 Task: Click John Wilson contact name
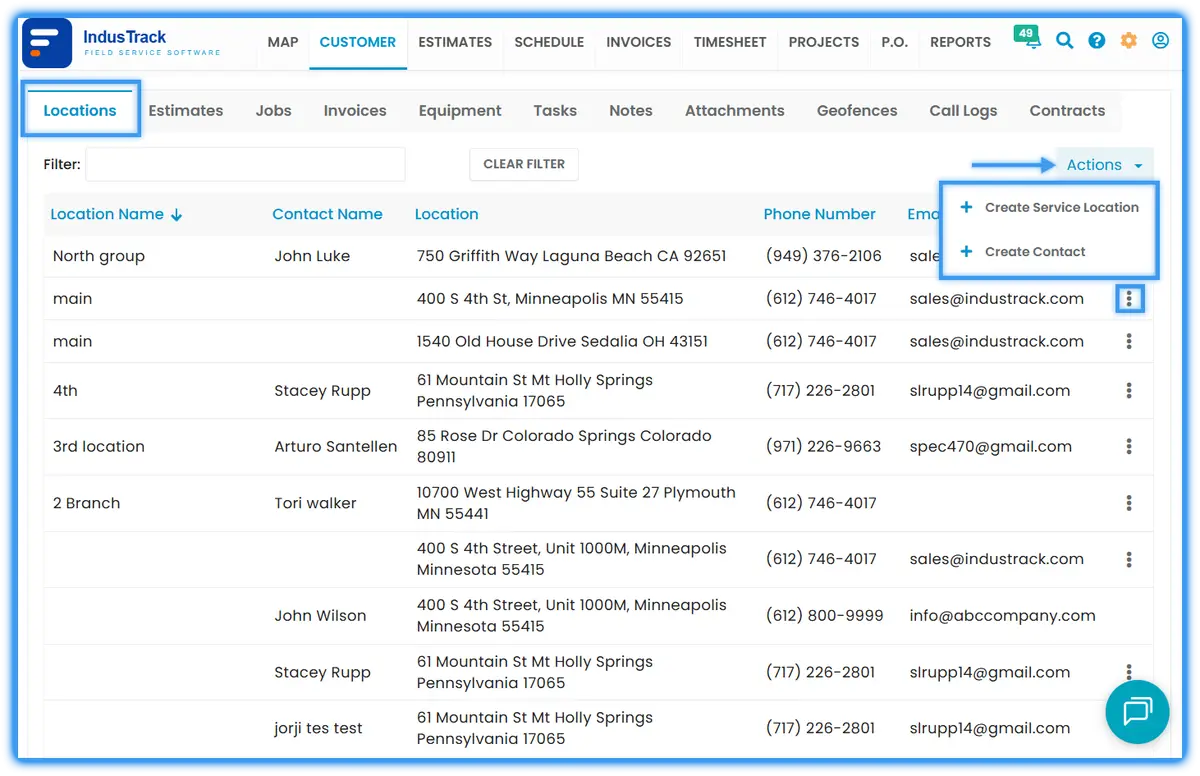320,616
